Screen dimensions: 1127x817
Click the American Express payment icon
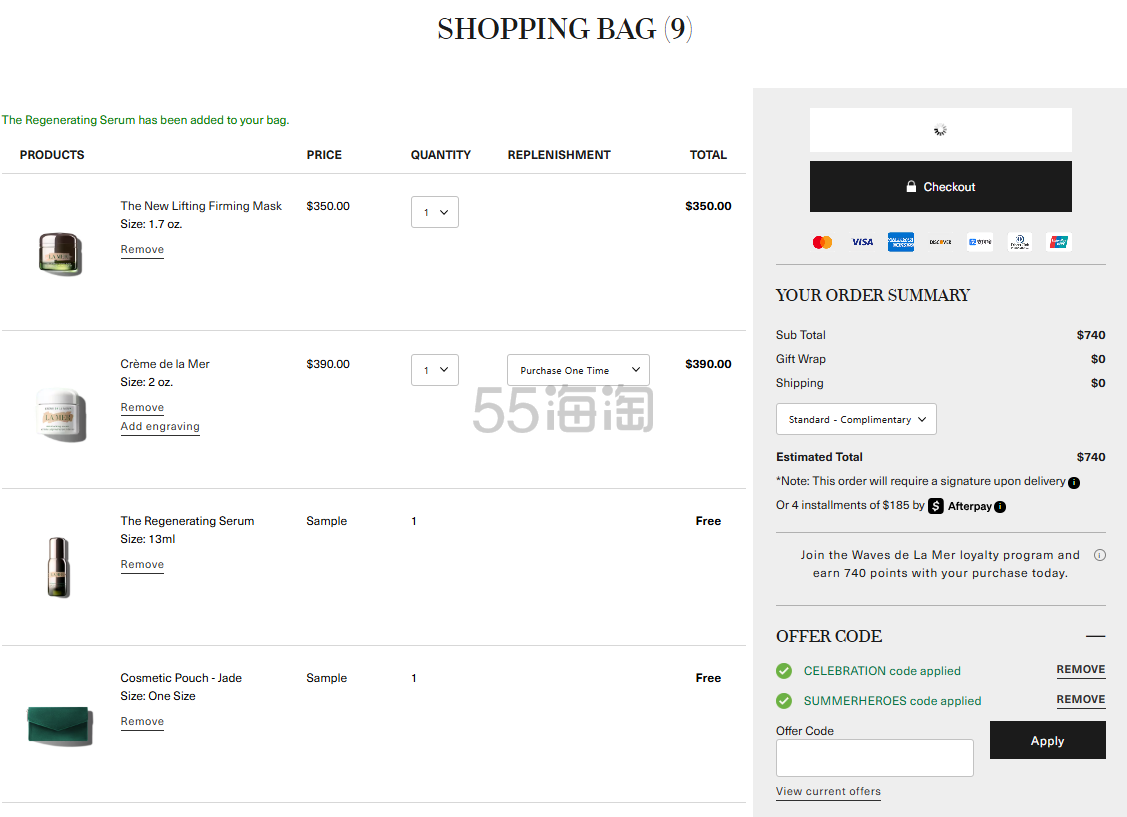click(x=901, y=242)
